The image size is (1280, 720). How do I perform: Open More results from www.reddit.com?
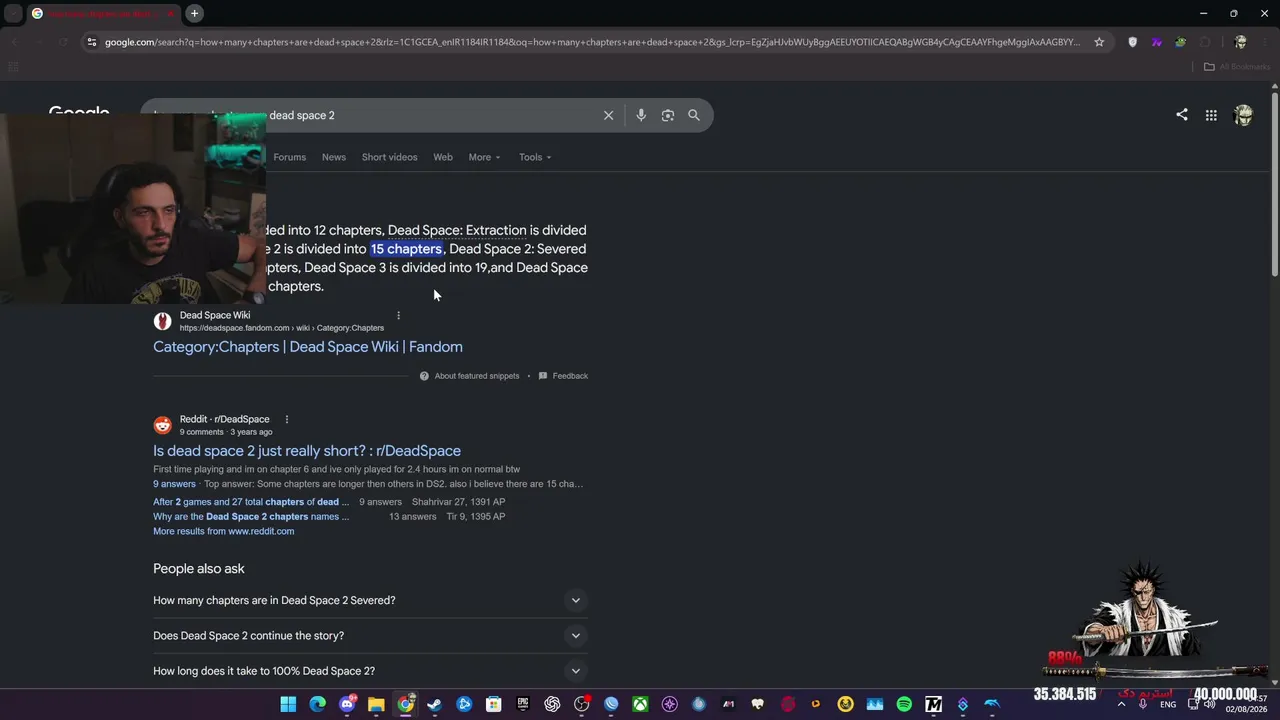click(x=223, y=532)
